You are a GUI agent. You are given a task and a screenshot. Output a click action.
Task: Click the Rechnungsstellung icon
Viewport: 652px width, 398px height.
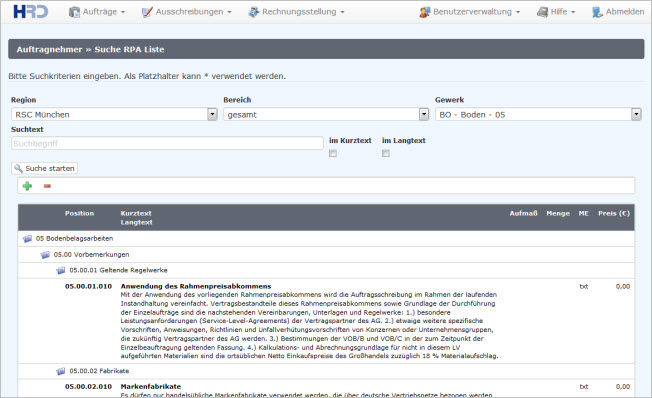coord(254,12)
